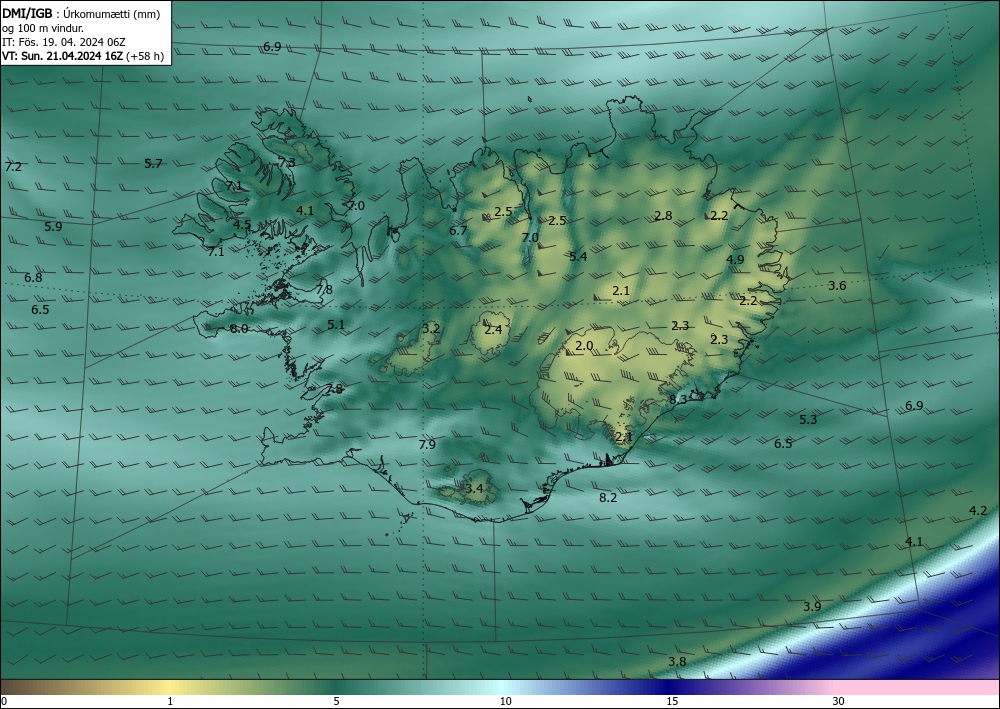
Task: Click the 4.5 value label
Action: [242, 224]
